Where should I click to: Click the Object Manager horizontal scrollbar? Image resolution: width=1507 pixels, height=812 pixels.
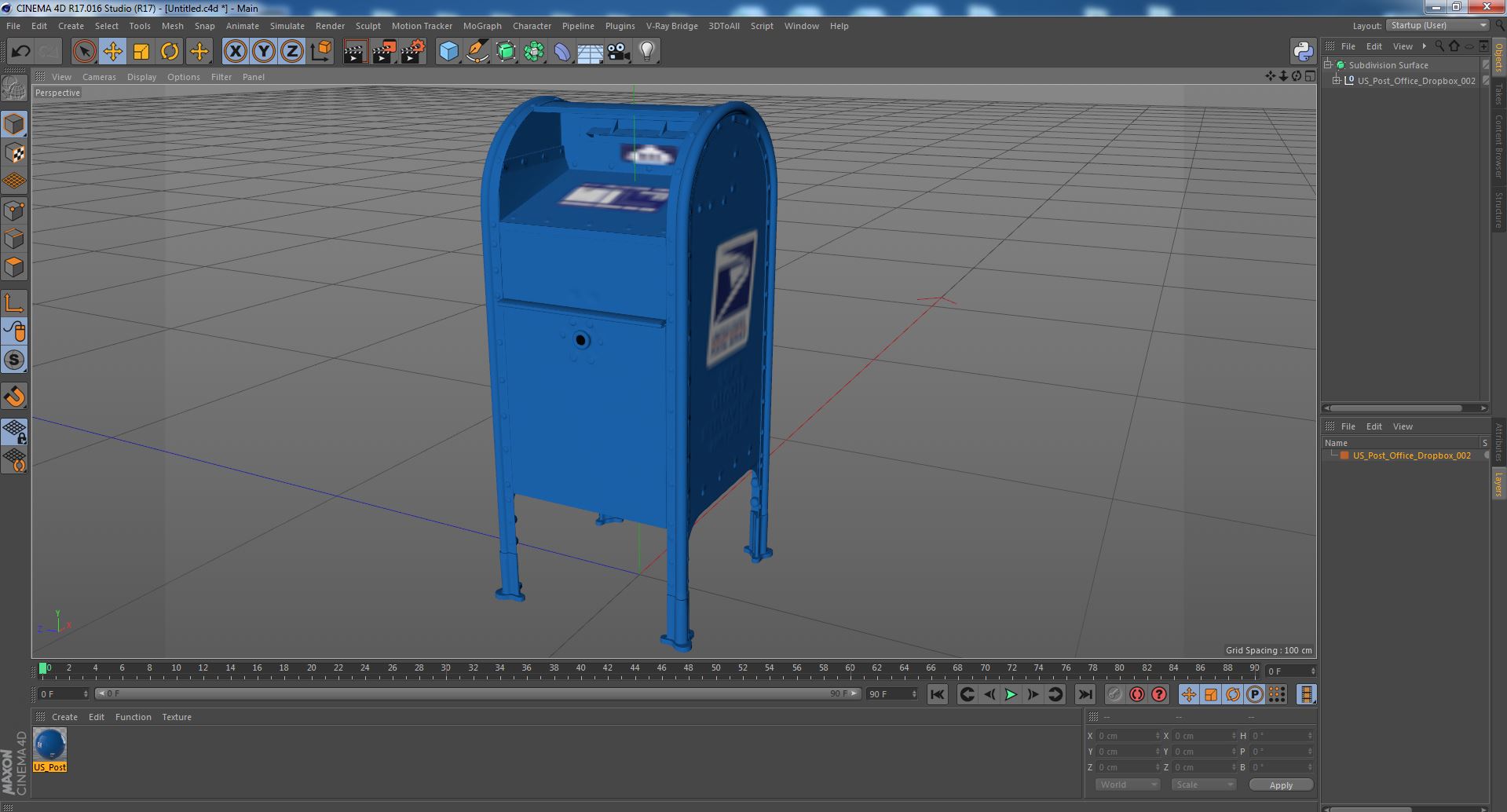click(x=1395, y=408)
